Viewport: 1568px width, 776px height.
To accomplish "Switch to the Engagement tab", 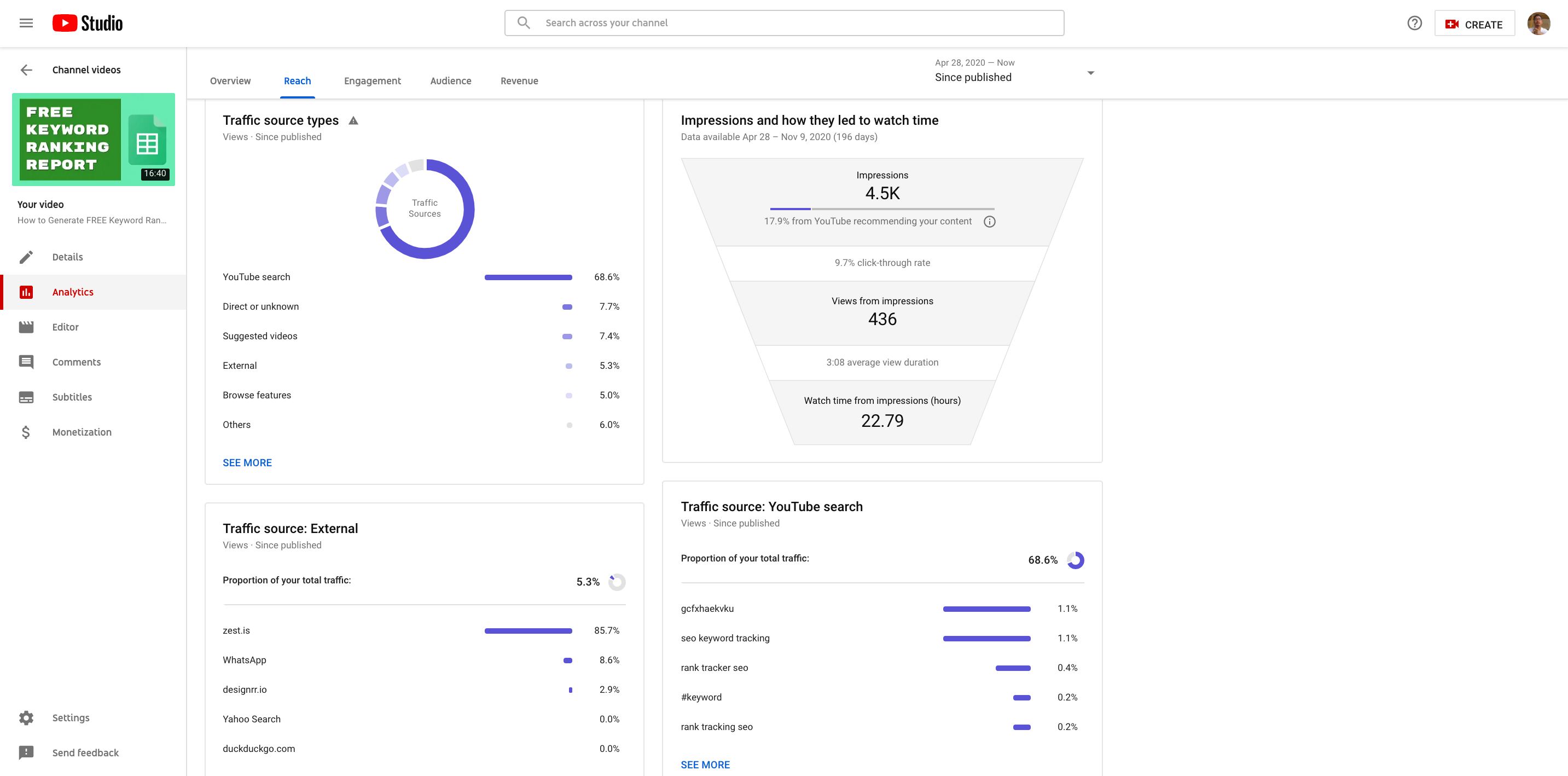I will (x=372, y=81).
